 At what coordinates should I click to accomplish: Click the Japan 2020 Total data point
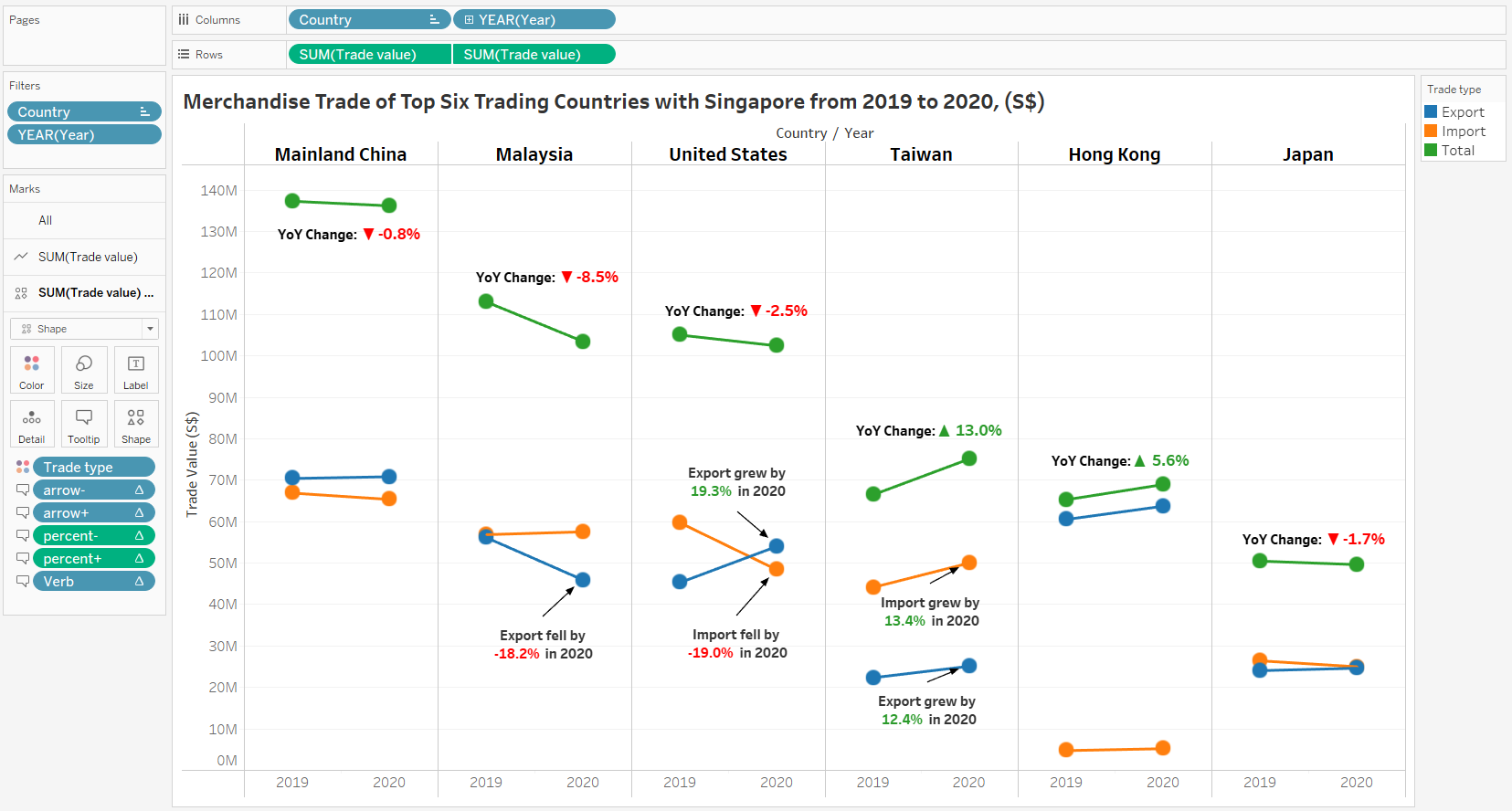click(x=1357, y=564)
